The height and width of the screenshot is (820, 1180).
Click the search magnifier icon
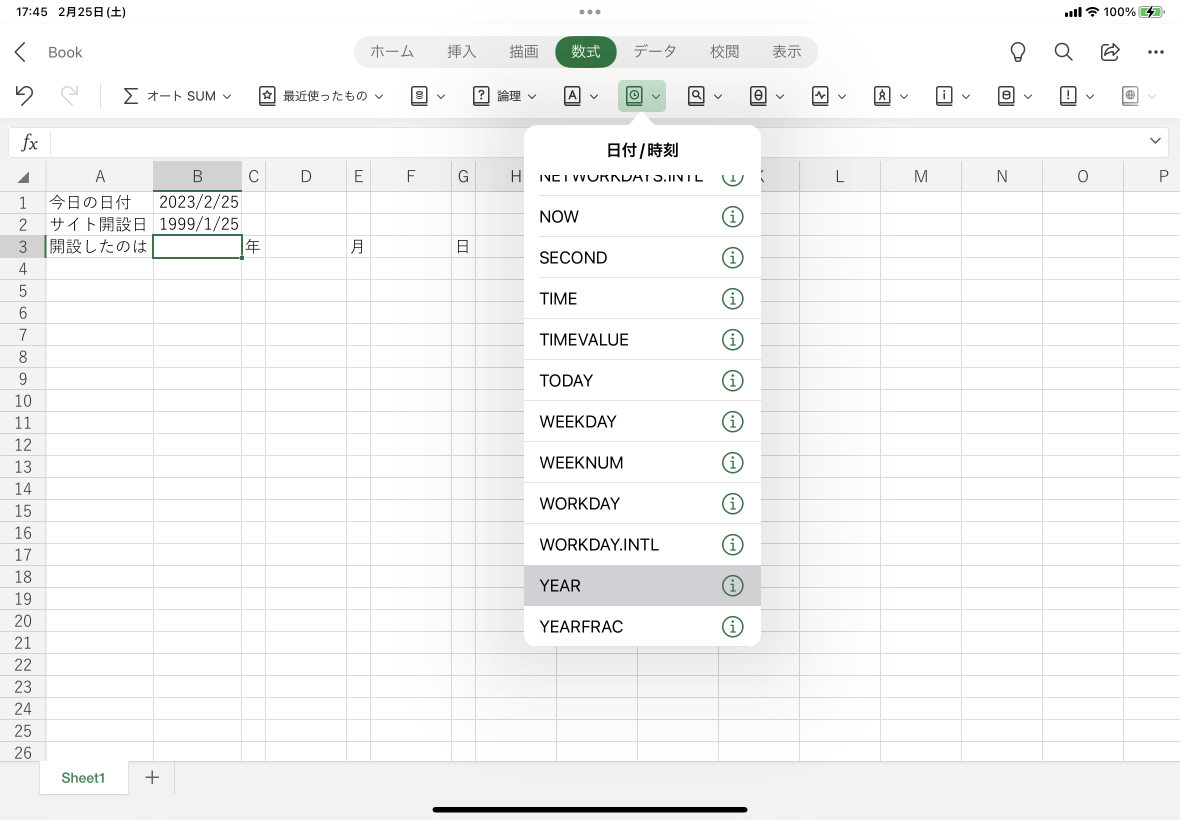click(x=1063, y=52)
